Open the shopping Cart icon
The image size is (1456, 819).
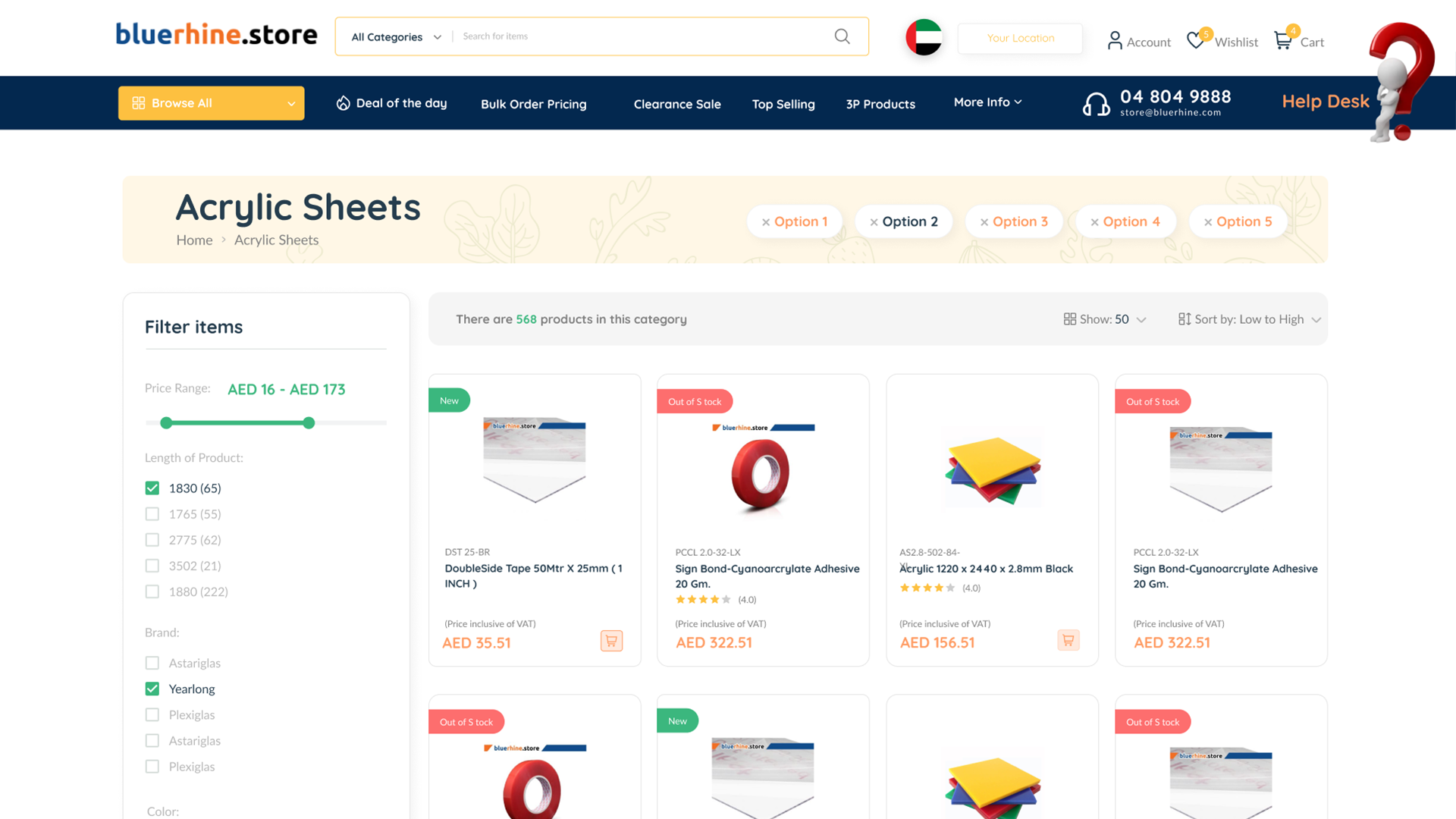coord(1282,40)
